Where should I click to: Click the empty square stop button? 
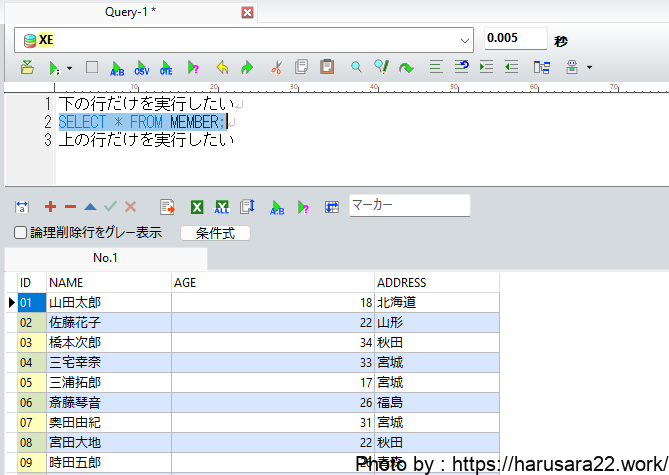(92, 68)
